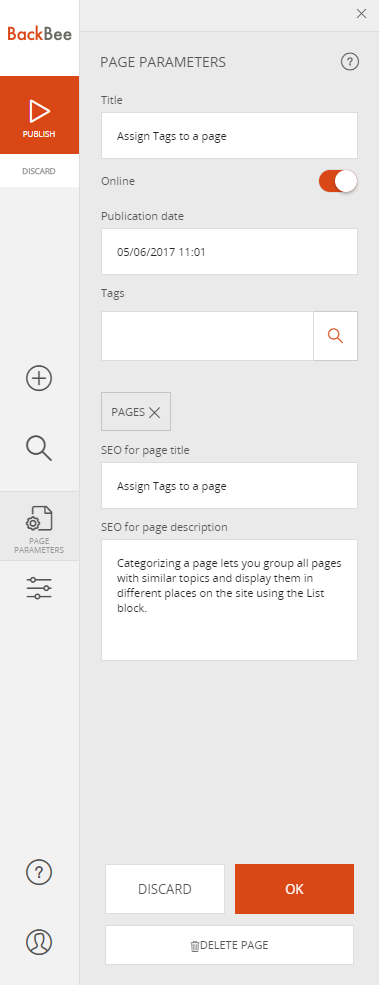Open the user profile icon
379x985 pixels.
point(39,942)
